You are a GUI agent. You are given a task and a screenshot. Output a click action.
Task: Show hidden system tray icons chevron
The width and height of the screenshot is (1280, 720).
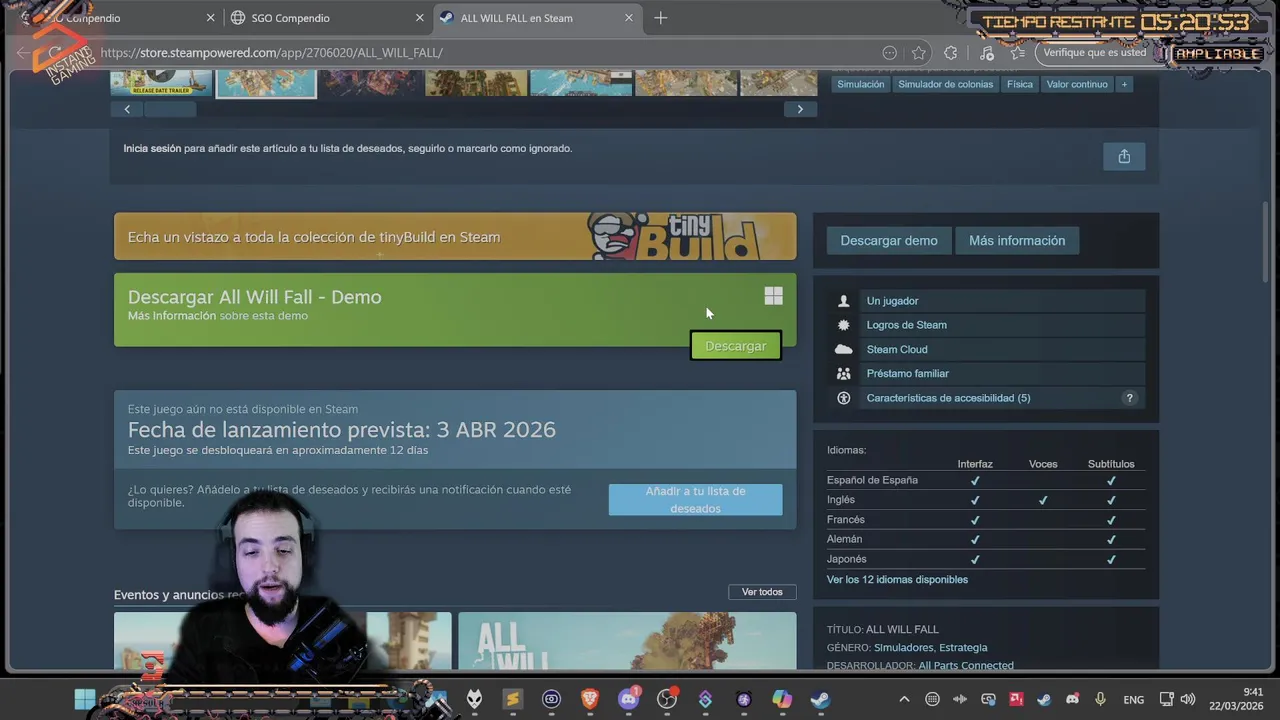(904, 699)
